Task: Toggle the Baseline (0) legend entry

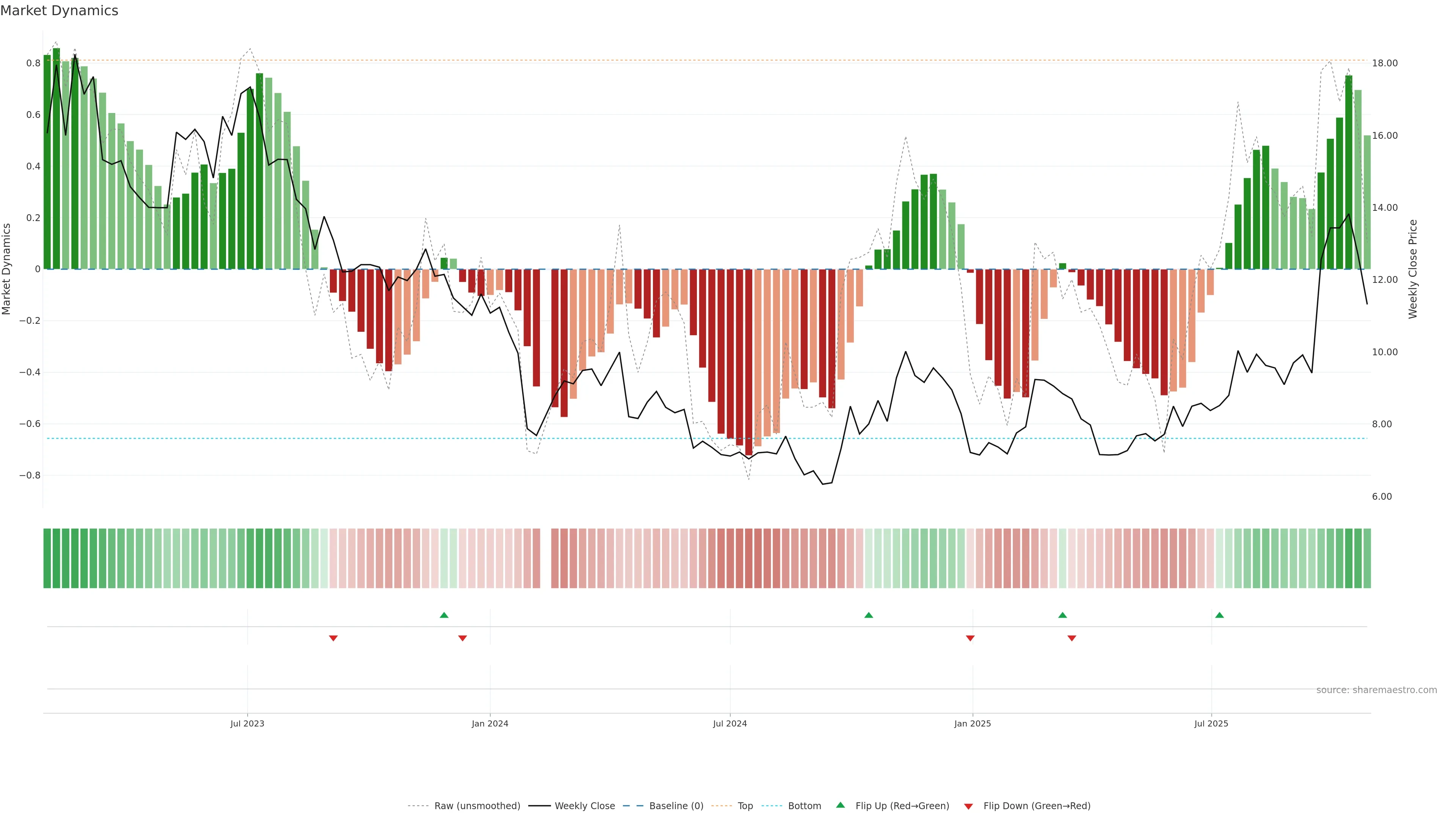Action: tap(676, 806)
